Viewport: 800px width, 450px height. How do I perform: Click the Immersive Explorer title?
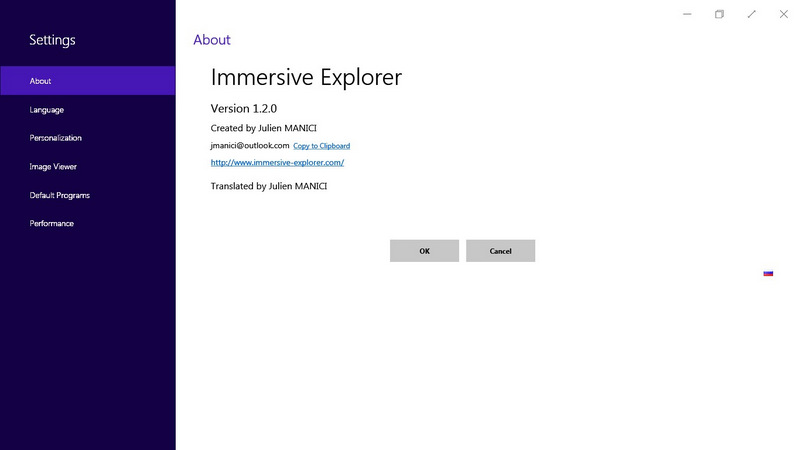coord(306,78)
